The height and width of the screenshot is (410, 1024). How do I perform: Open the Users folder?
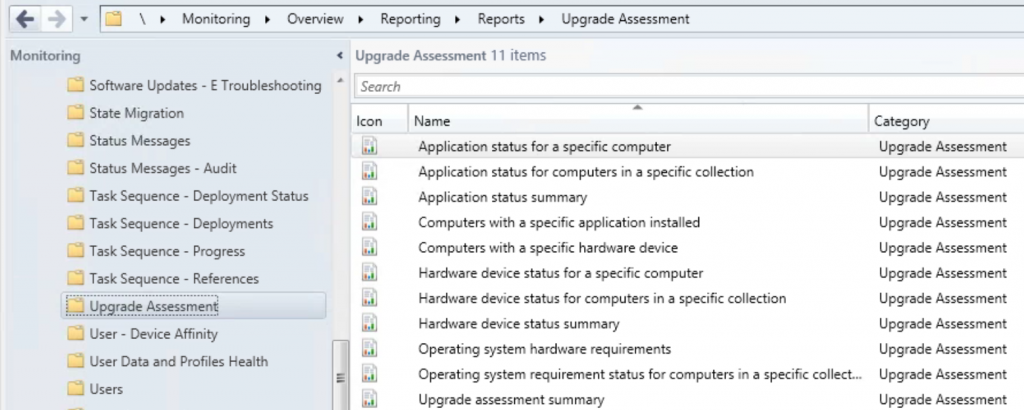[x=95, y=388]
